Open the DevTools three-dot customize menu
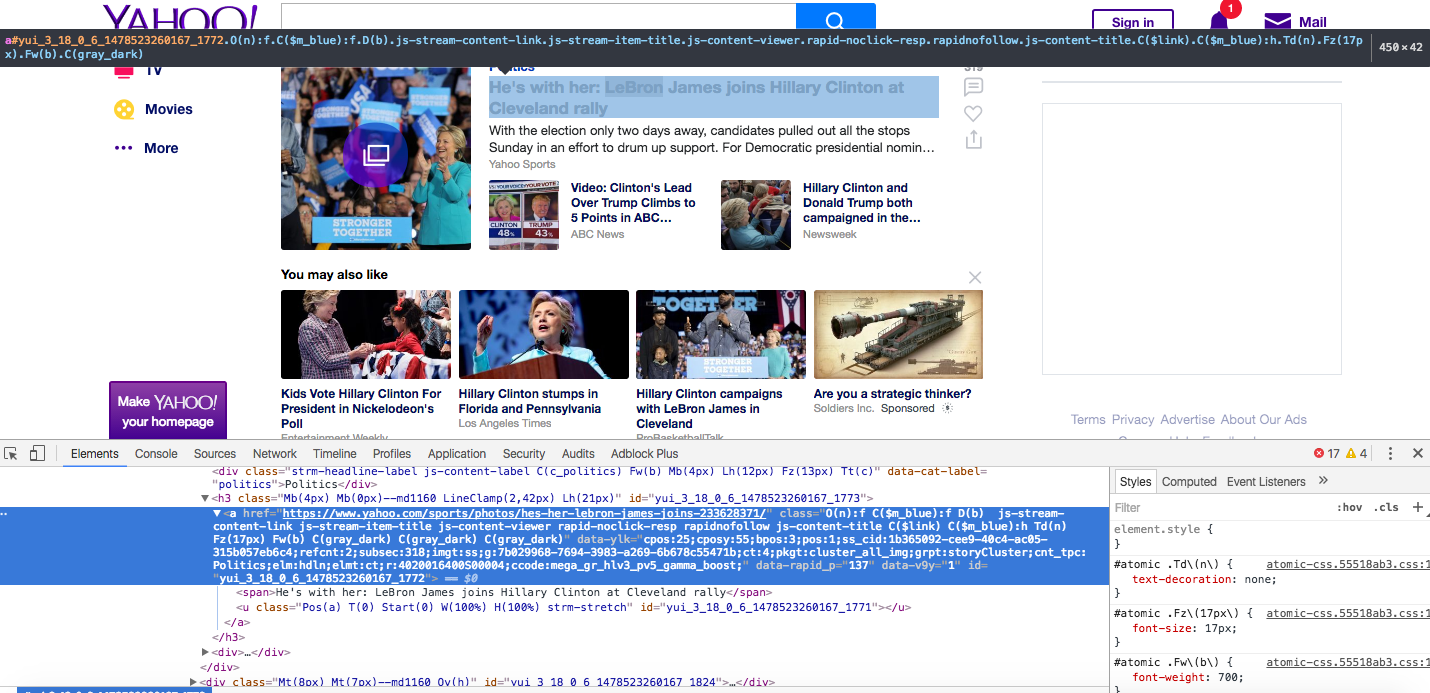Screen dimensions: 1430x693 1390,454
